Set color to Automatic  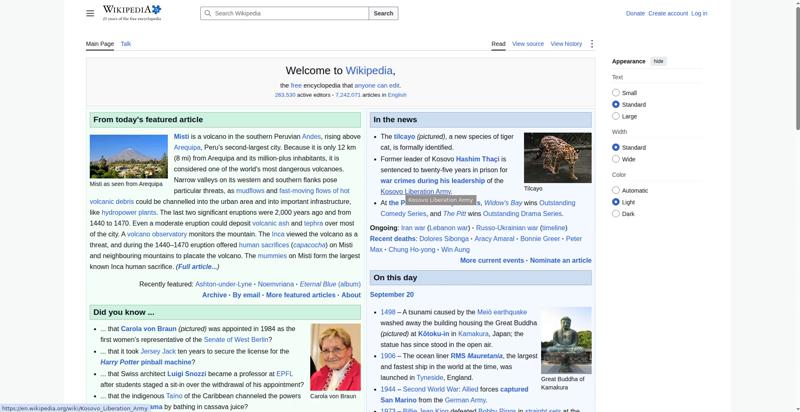click(616, 190)
